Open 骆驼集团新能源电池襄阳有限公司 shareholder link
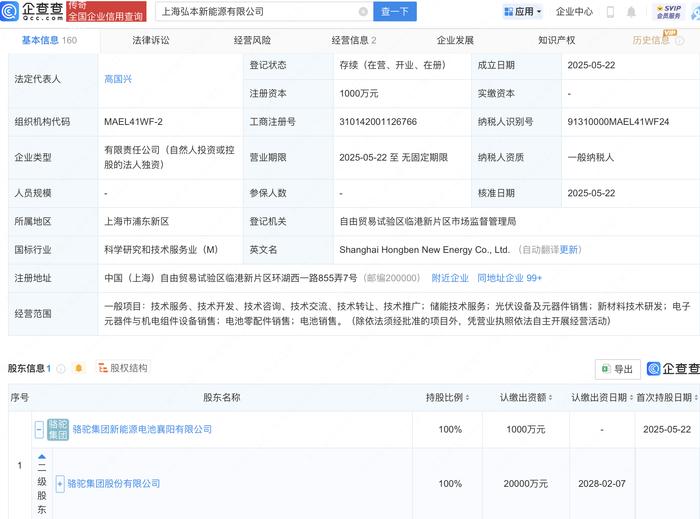The height and width of the screenshot is (519, 700). [142, 429]
